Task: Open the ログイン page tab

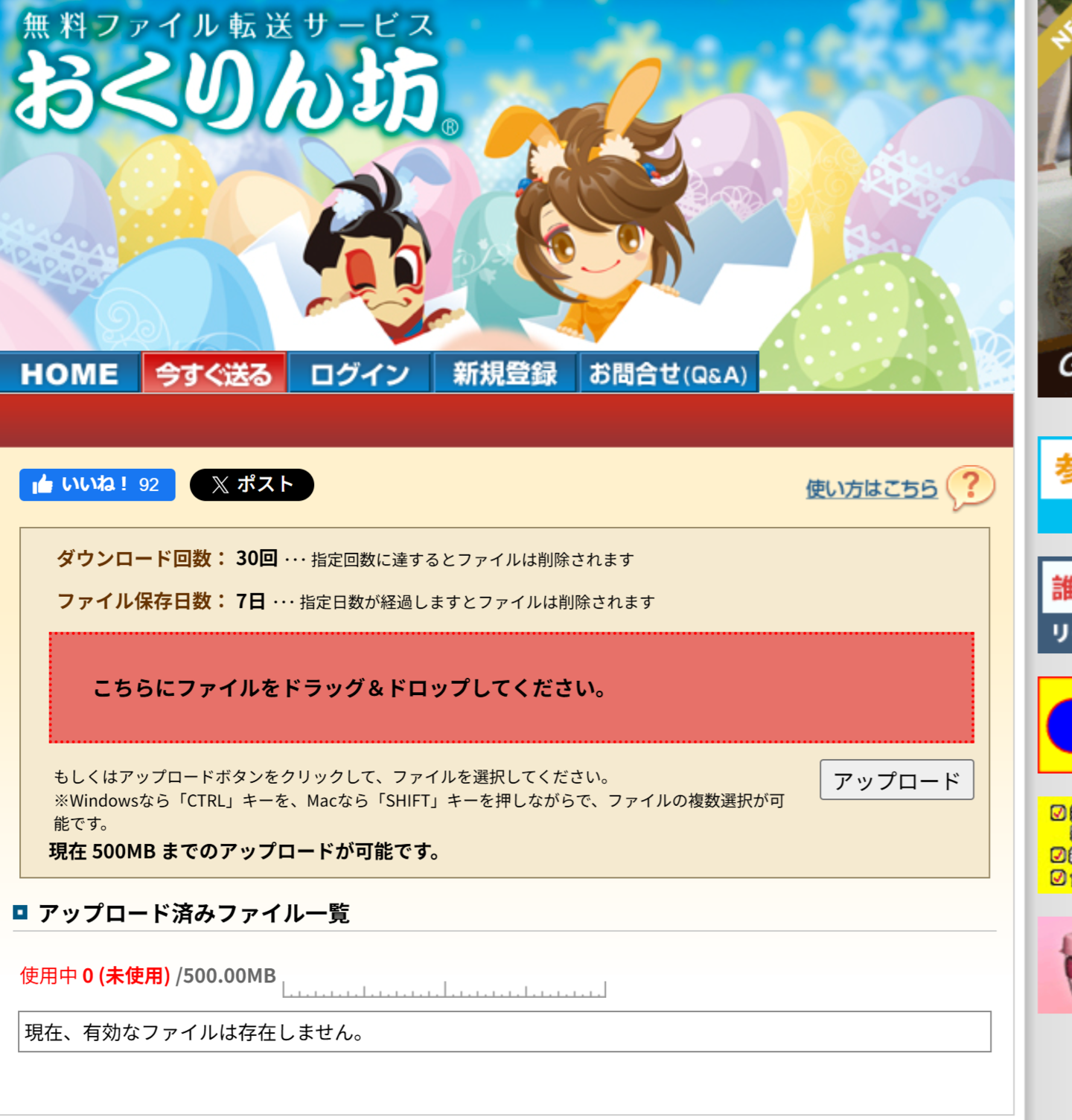Action: pyautogui.click(x=360, y=373)
